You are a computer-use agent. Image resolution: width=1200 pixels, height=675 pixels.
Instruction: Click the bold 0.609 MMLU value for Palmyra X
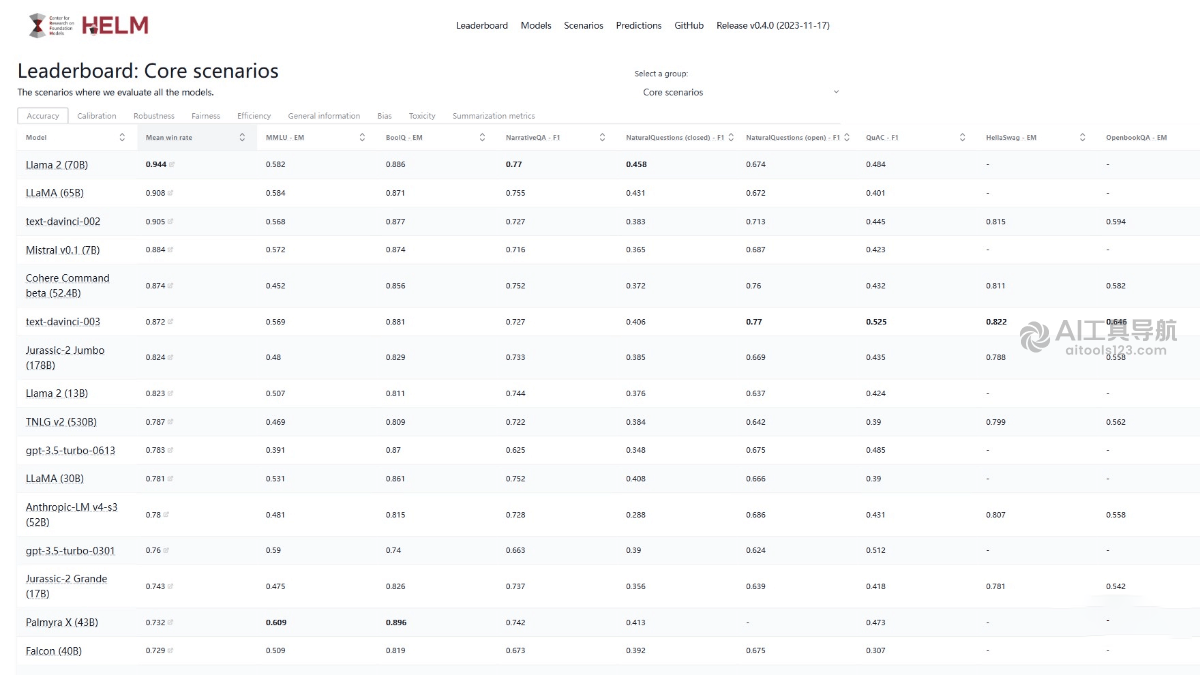(275, 622)
